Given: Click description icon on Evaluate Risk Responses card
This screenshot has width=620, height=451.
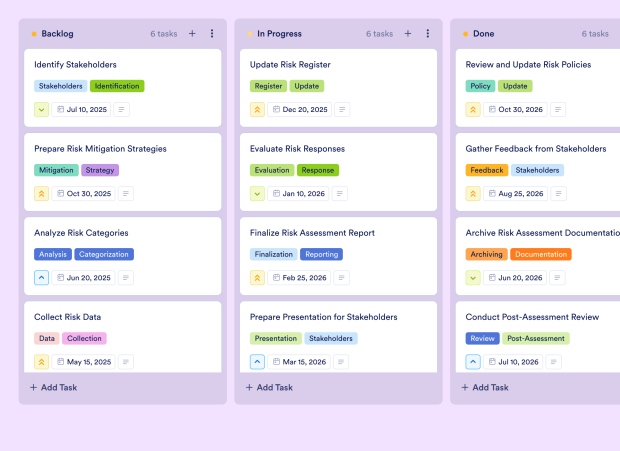Looking at the screenshot, I should pyautogui.click(x=342, y=194).
